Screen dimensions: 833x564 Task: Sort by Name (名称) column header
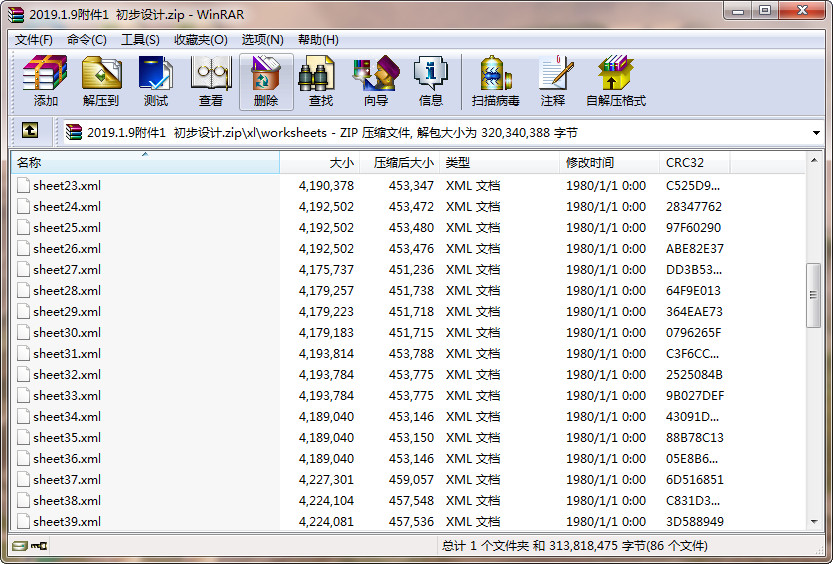145,163
